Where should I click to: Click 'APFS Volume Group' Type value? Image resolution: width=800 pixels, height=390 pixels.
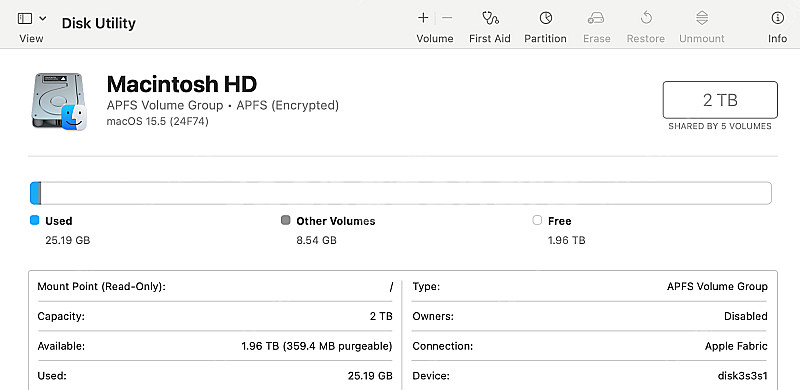coord(717,286)
